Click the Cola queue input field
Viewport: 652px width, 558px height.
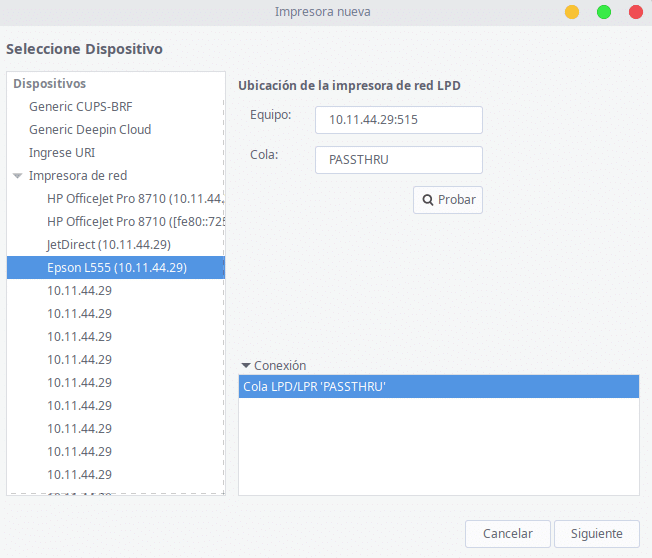pos(398,160)
